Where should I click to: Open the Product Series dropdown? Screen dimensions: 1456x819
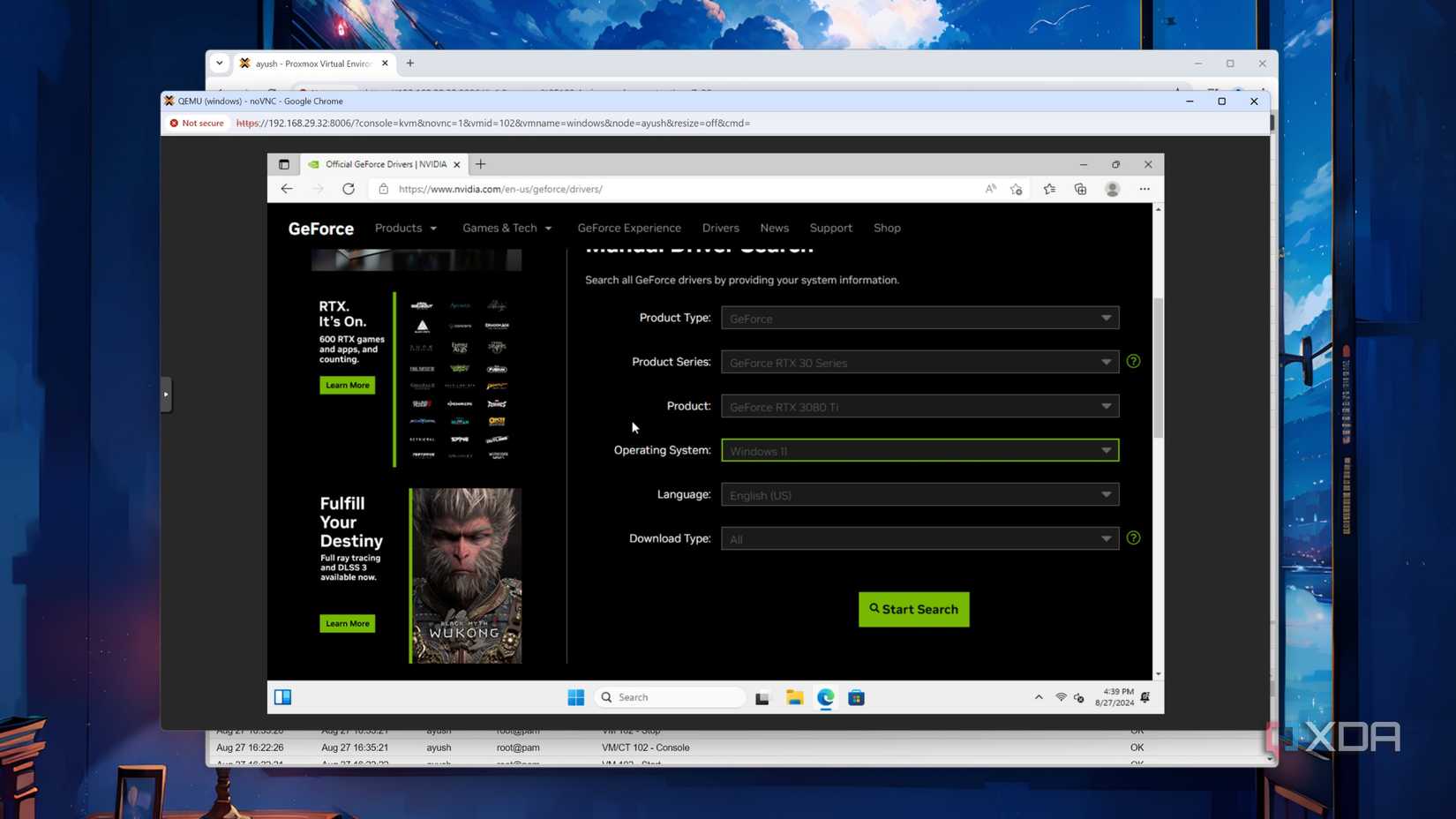920,362
